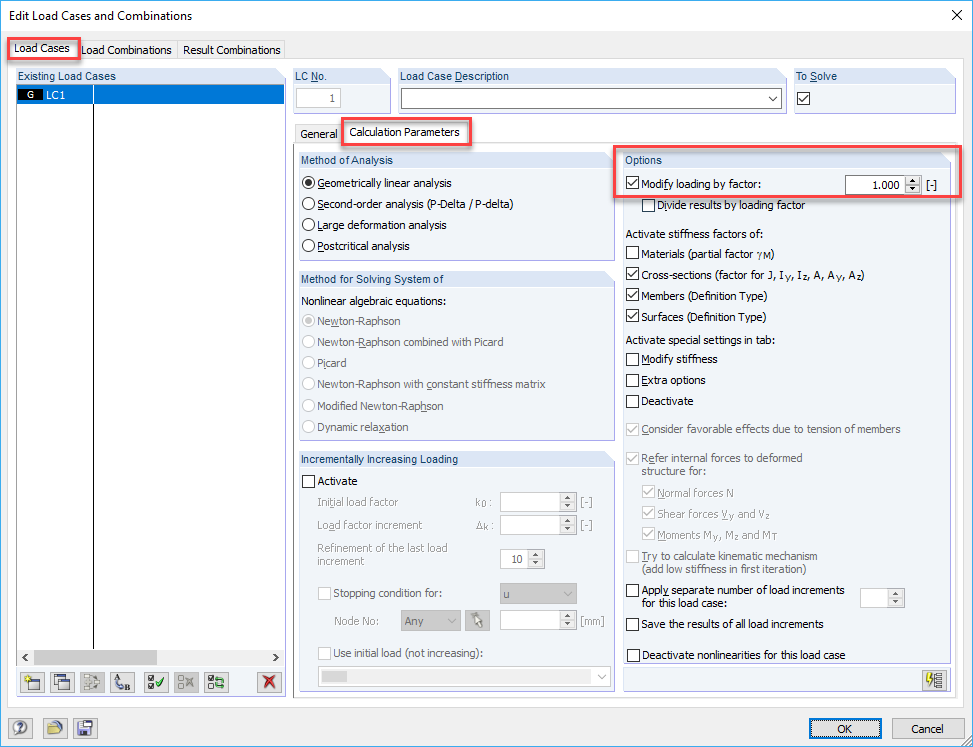Click the grayed deselect all icon

click(186, 682)
